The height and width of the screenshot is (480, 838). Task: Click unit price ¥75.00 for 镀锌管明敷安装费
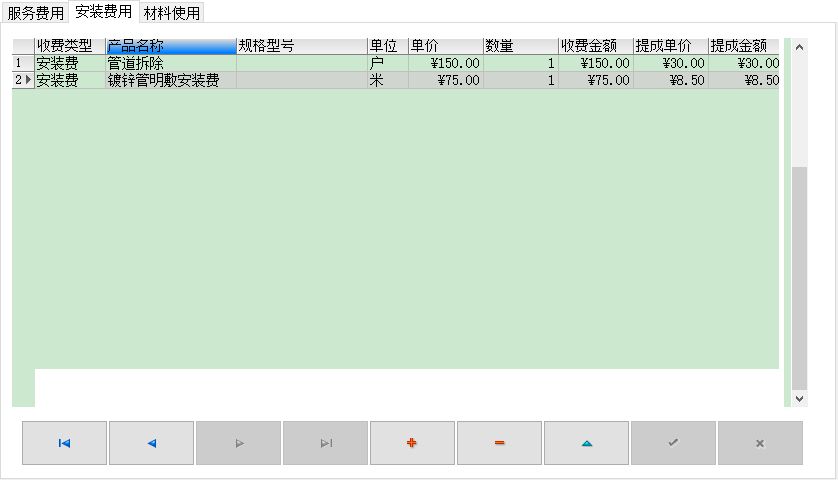446,80
